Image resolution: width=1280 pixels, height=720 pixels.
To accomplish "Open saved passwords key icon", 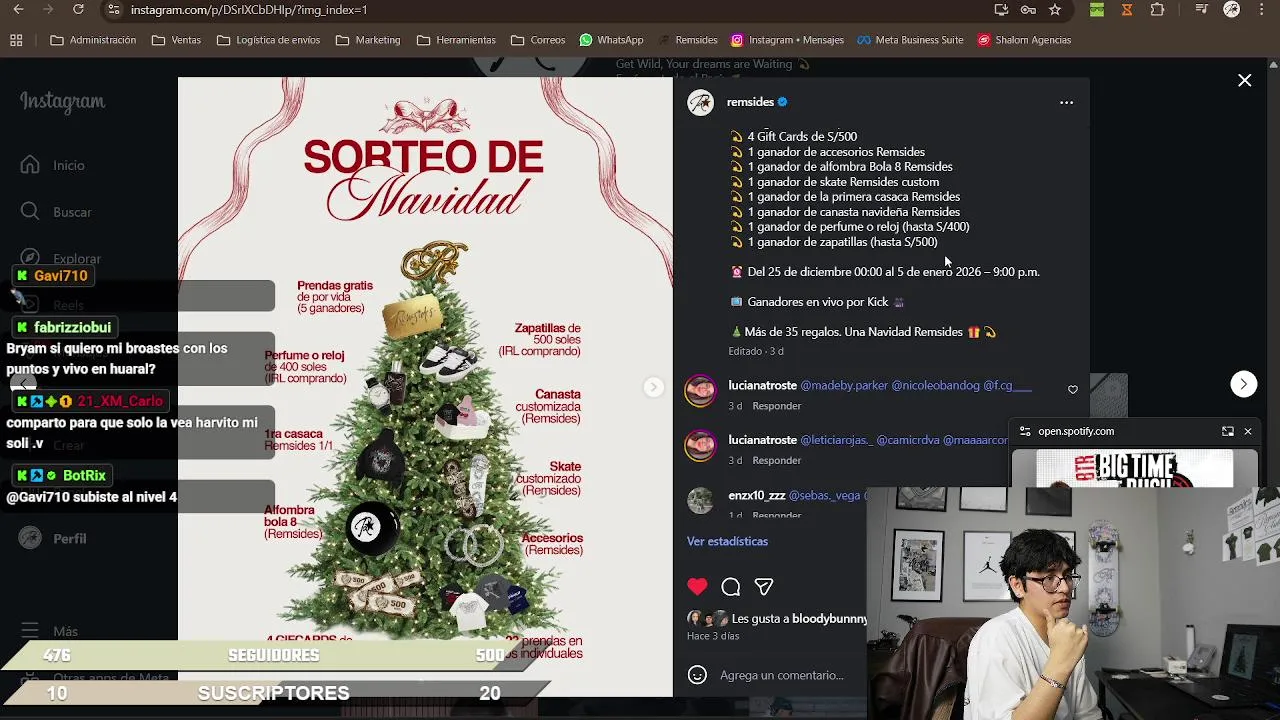I will pos(1028,10).
